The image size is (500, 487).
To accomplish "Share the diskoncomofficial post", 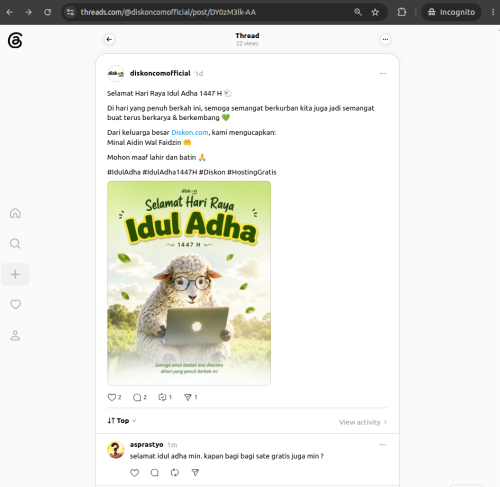I will tap(188, 397).
